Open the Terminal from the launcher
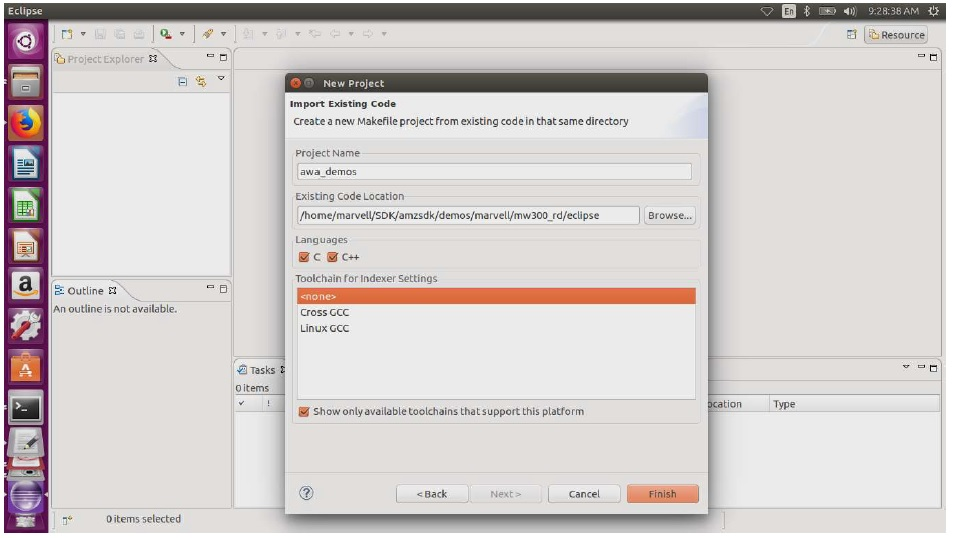Screen dimensions: 953x538 point(26,408)
